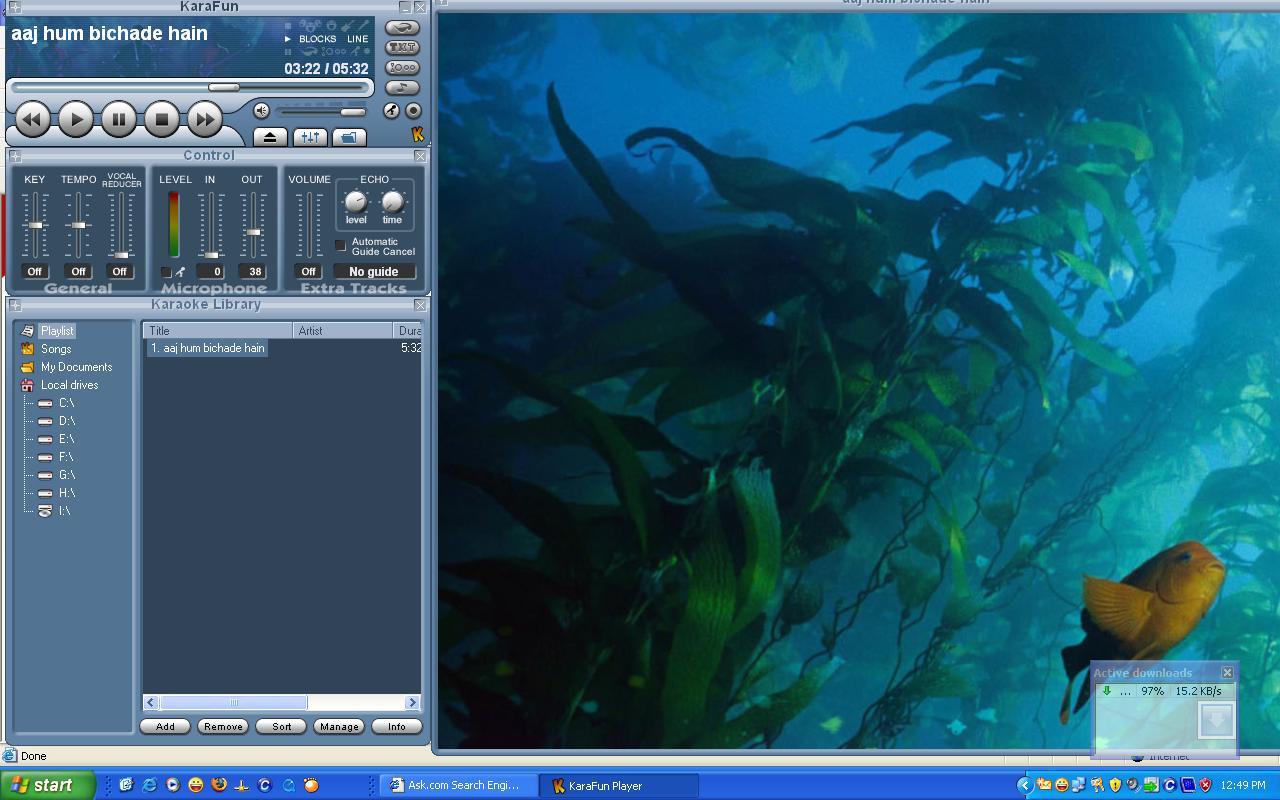Click the Eject/open file button
Image resolution: width=1280 pixels, height=800 pixels.
tap(270, 137)
